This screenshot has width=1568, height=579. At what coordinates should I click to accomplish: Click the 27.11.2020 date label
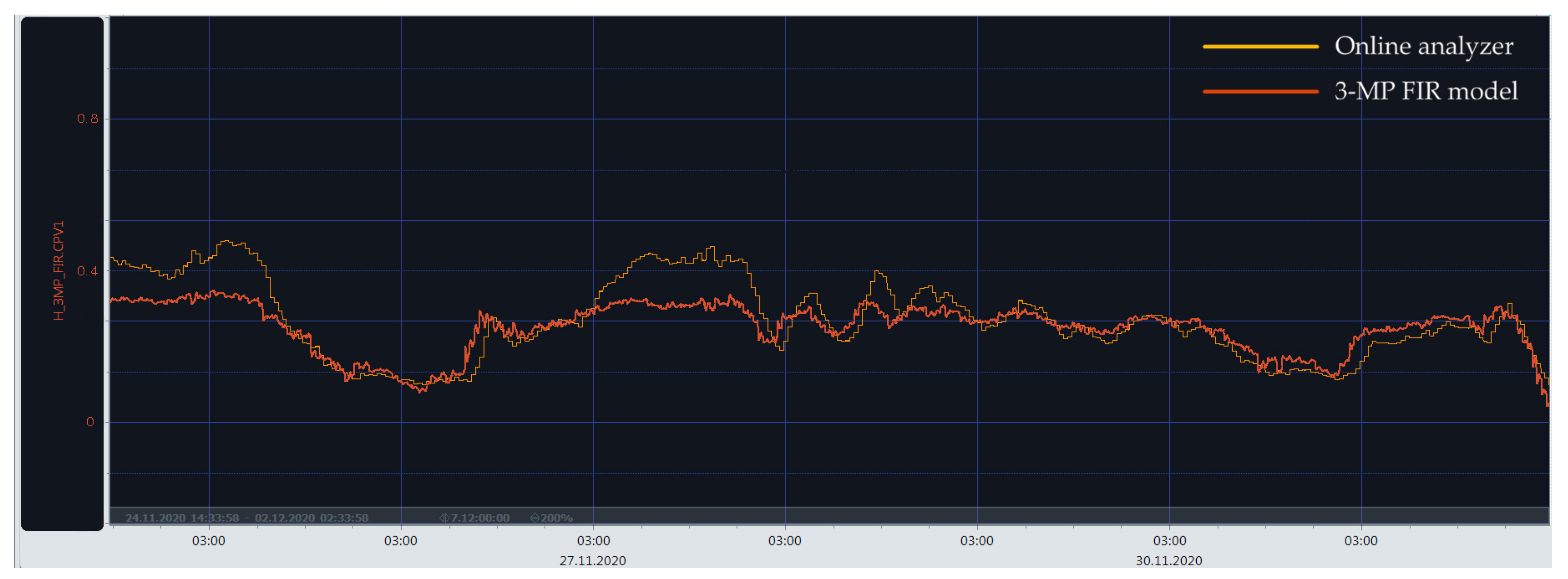tap(592, 561)
